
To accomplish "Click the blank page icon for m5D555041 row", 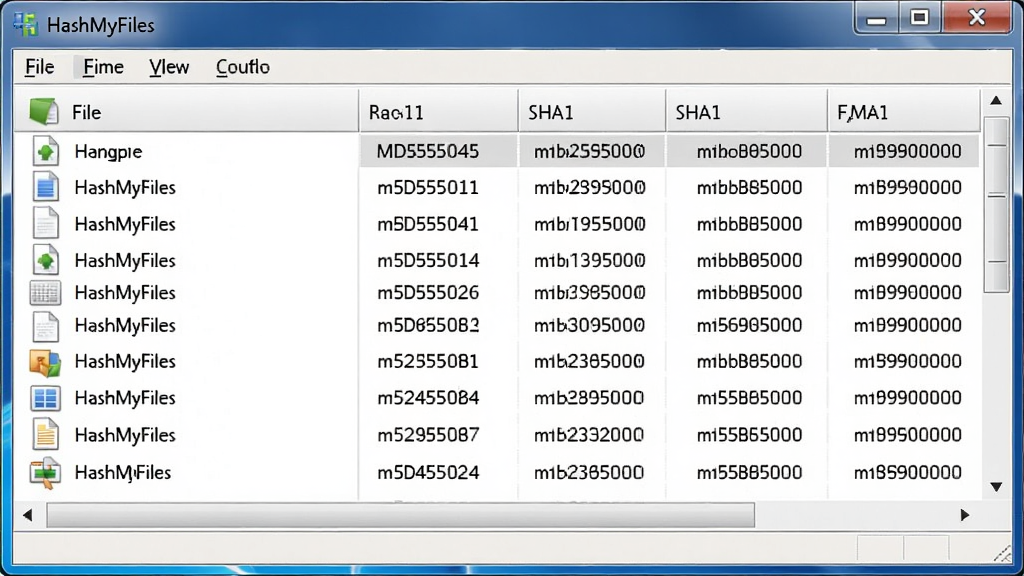I will (45, 224).
